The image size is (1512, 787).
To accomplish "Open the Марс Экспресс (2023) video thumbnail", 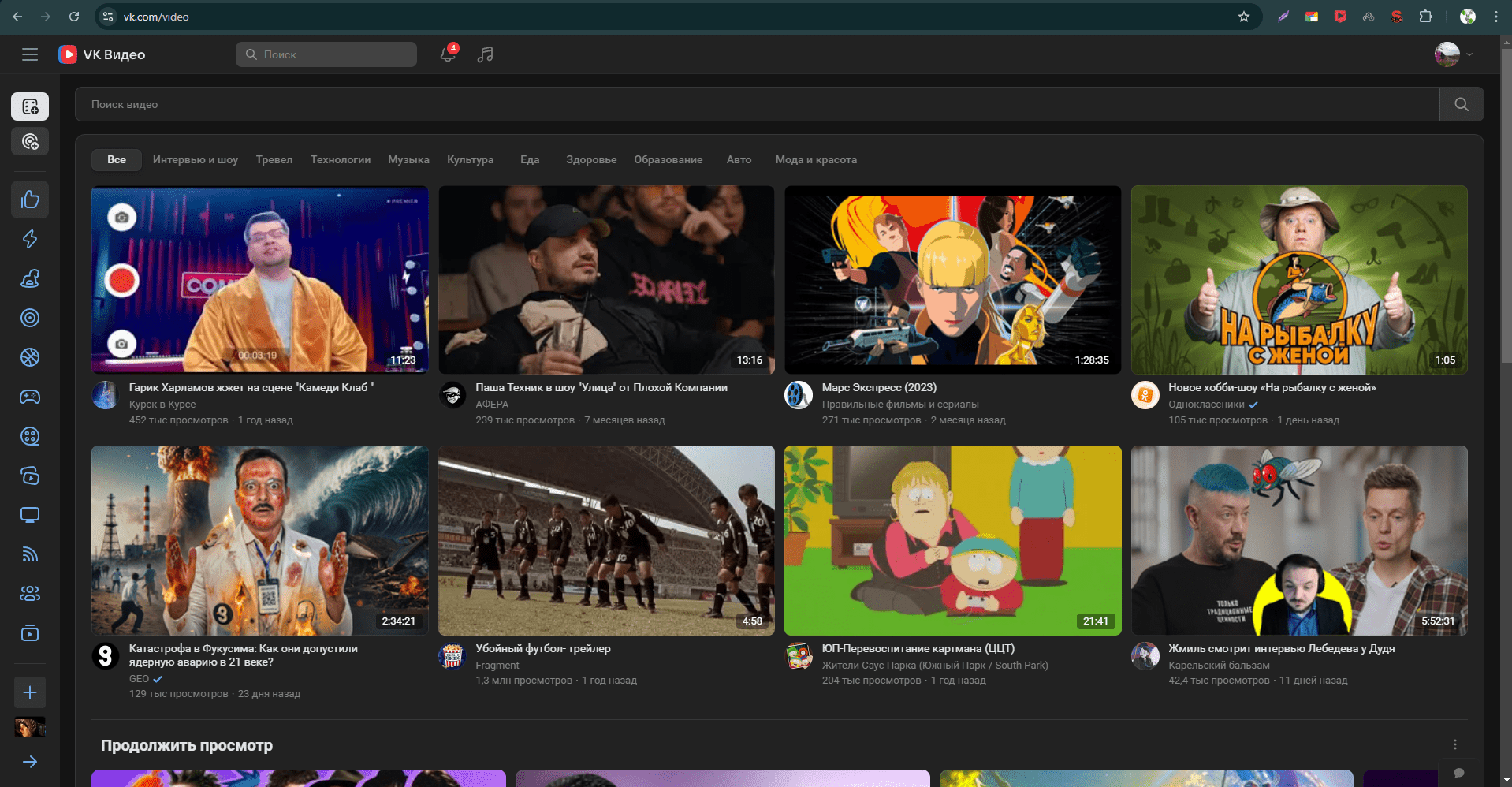I will click(x=952, y=280).
